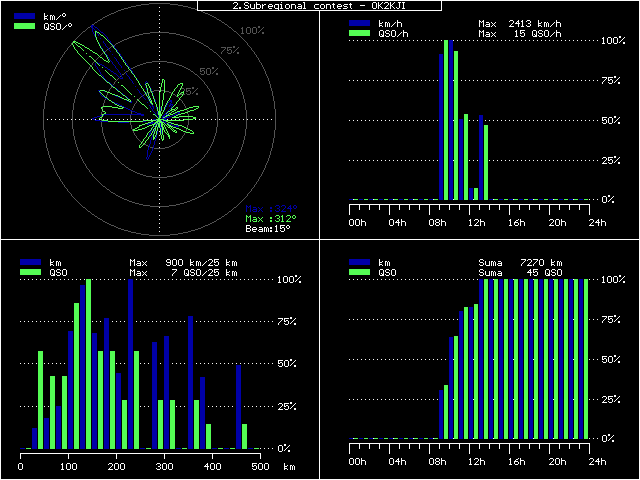Click 'Max 900 km/25 km' text
This screenshot has height=480, width=640.
coord(183,263)
